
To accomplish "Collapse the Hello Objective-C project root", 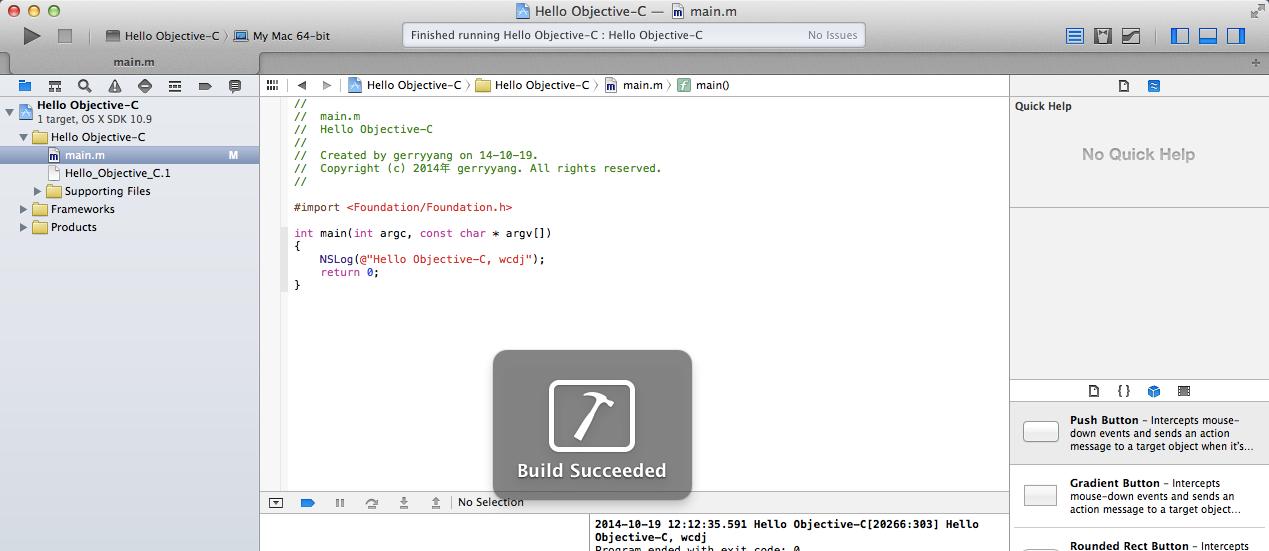I will [x=9, y=111].
